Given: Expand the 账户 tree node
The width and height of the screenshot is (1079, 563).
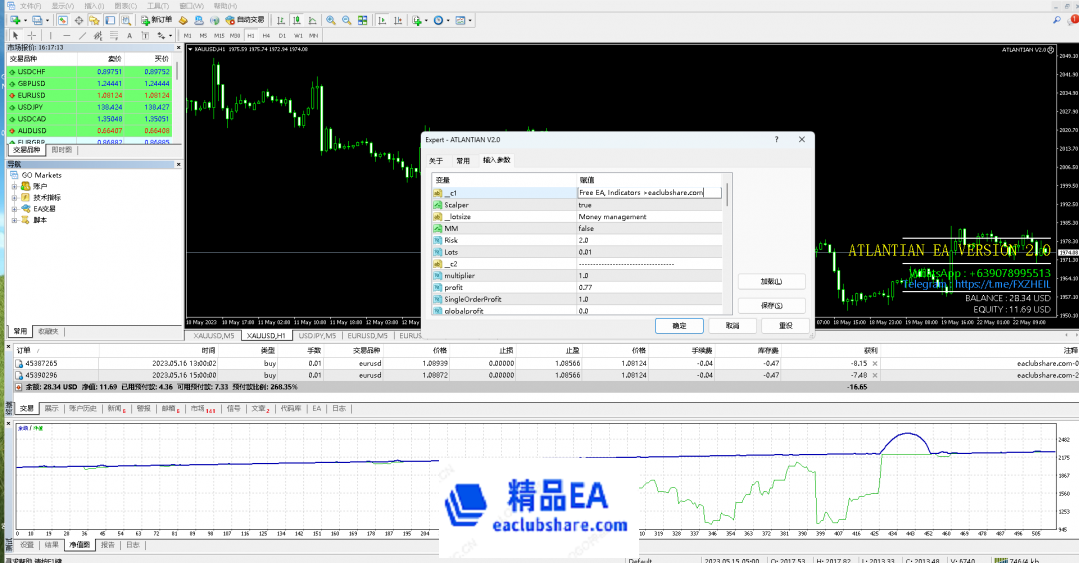Looking at the screenshot, I should (x=15, y=186).
